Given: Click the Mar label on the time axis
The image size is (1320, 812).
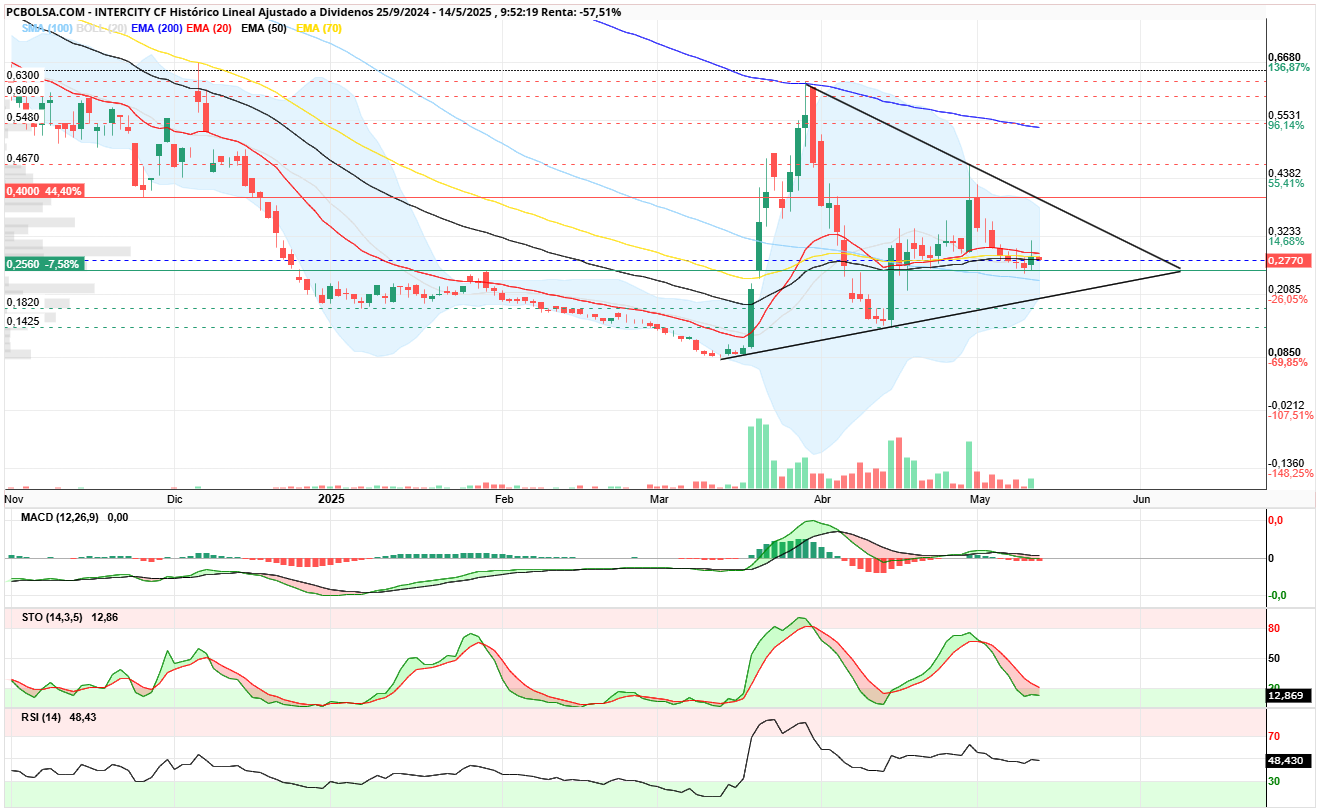Looking at the screenshot, I should tap(658, 498).
